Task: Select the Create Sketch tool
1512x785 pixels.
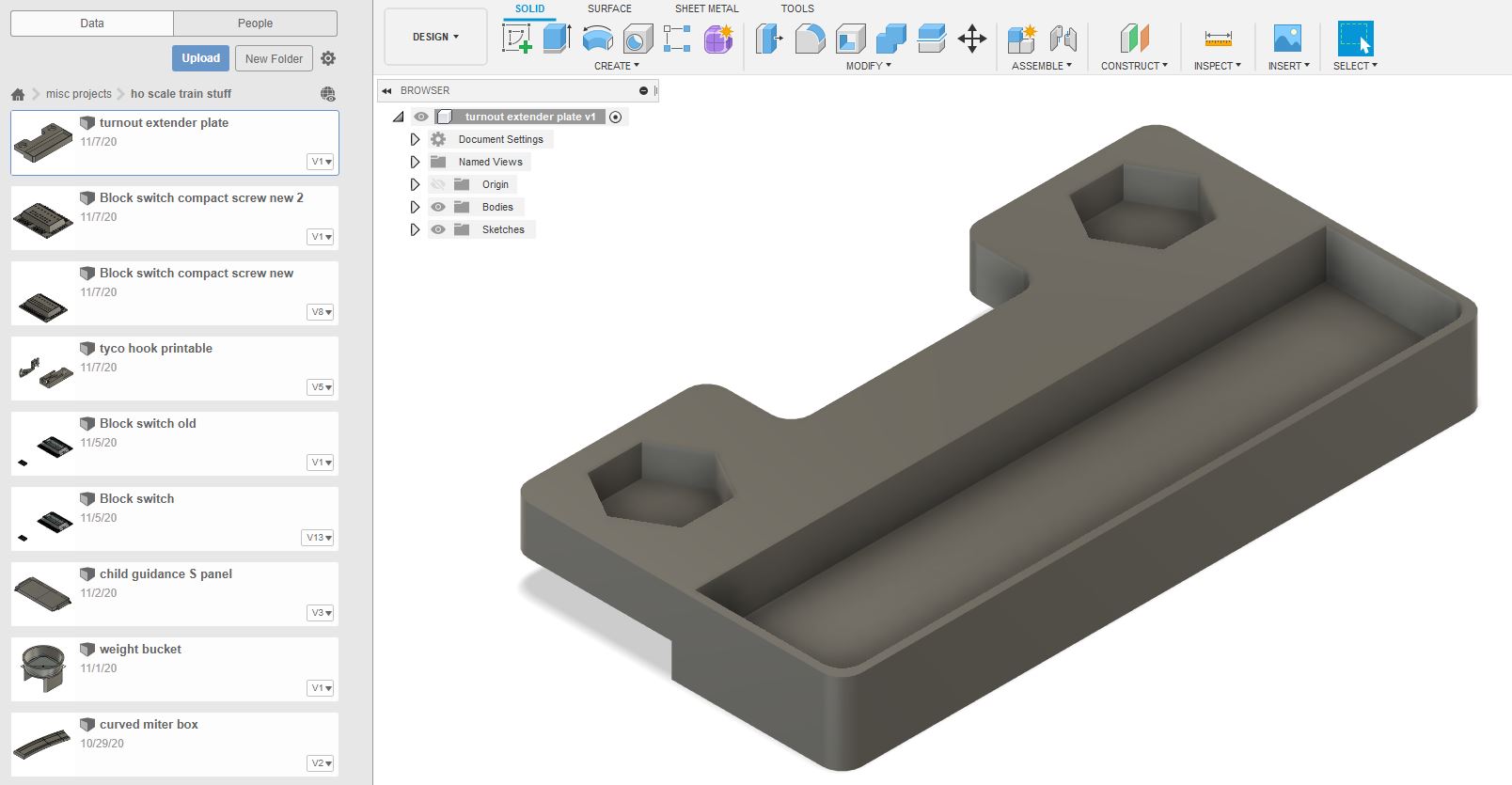Action: [x=516, y=39]
